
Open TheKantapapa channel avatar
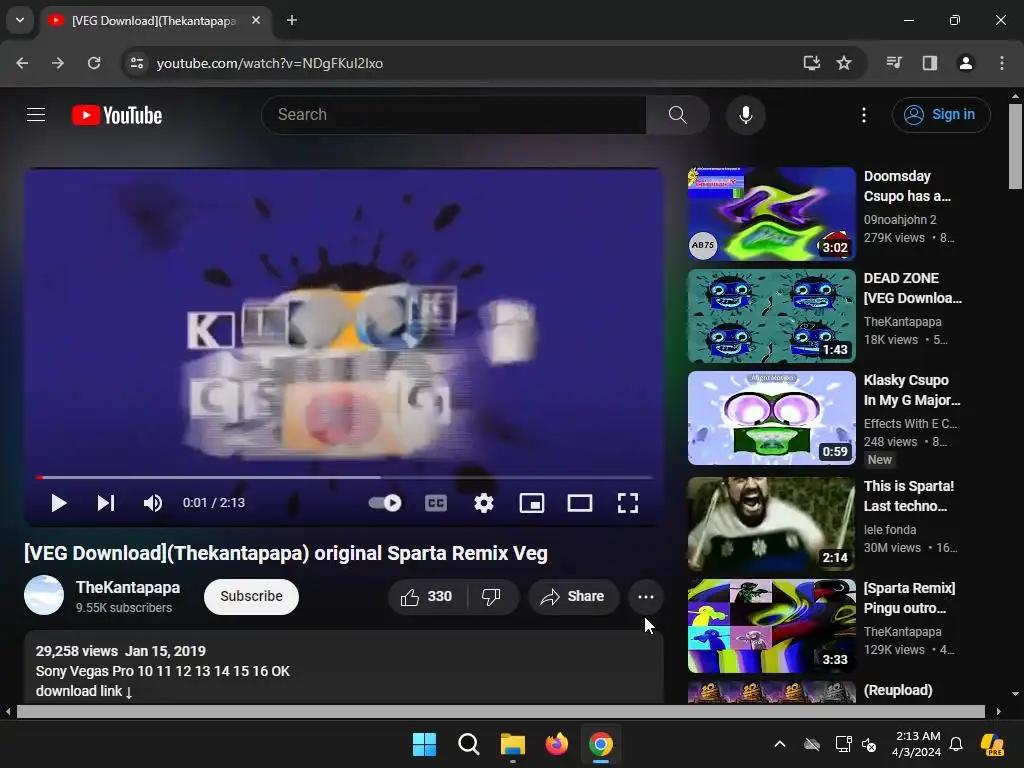tap(44, 595)
